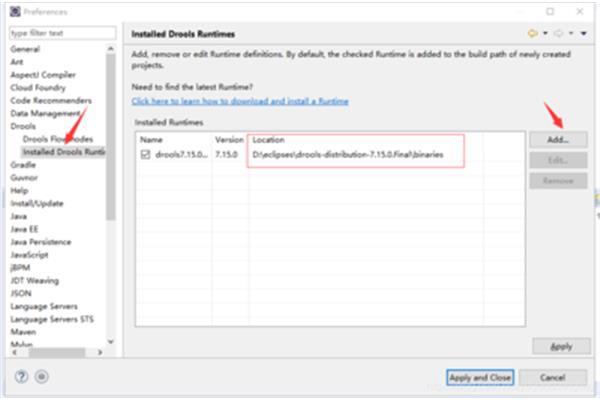Click tree horizontal scroll left arrow
The height and width of the screenshot is (400, 600).
coord(14,352)
